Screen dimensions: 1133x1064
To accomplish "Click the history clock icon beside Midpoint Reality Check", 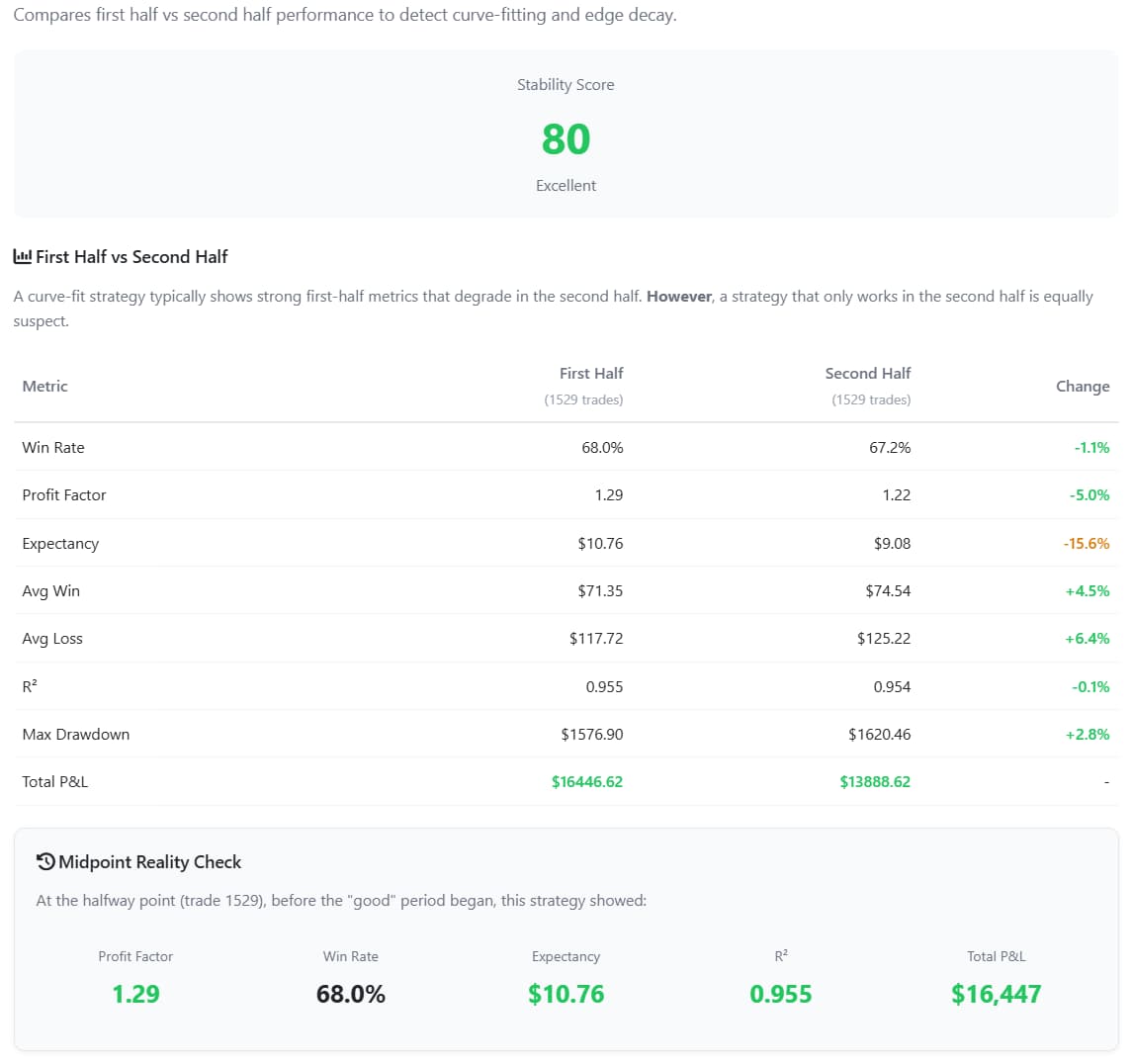I will pyautogui.click(x=45, y=861).
